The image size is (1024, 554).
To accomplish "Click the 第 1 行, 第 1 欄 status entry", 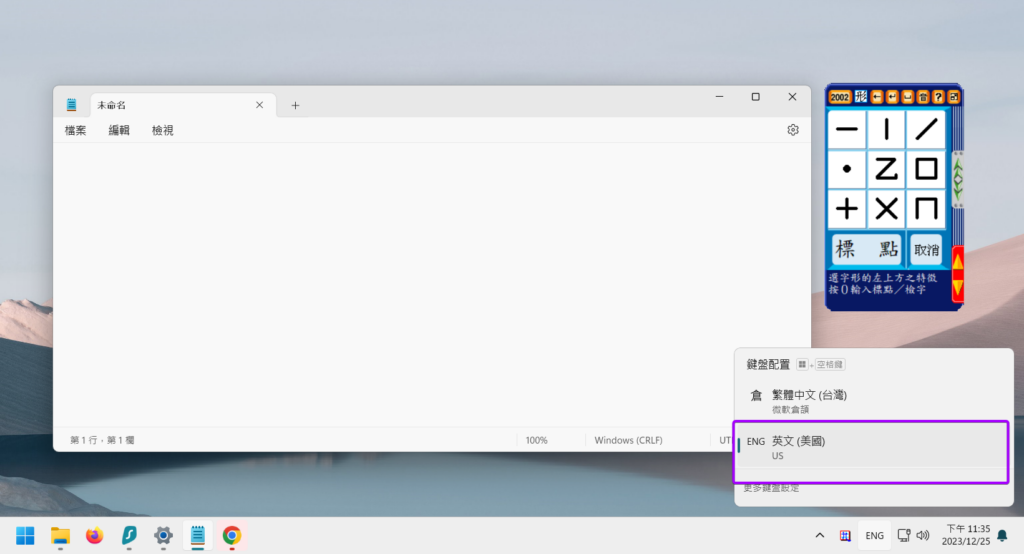I will pos(103,440).
